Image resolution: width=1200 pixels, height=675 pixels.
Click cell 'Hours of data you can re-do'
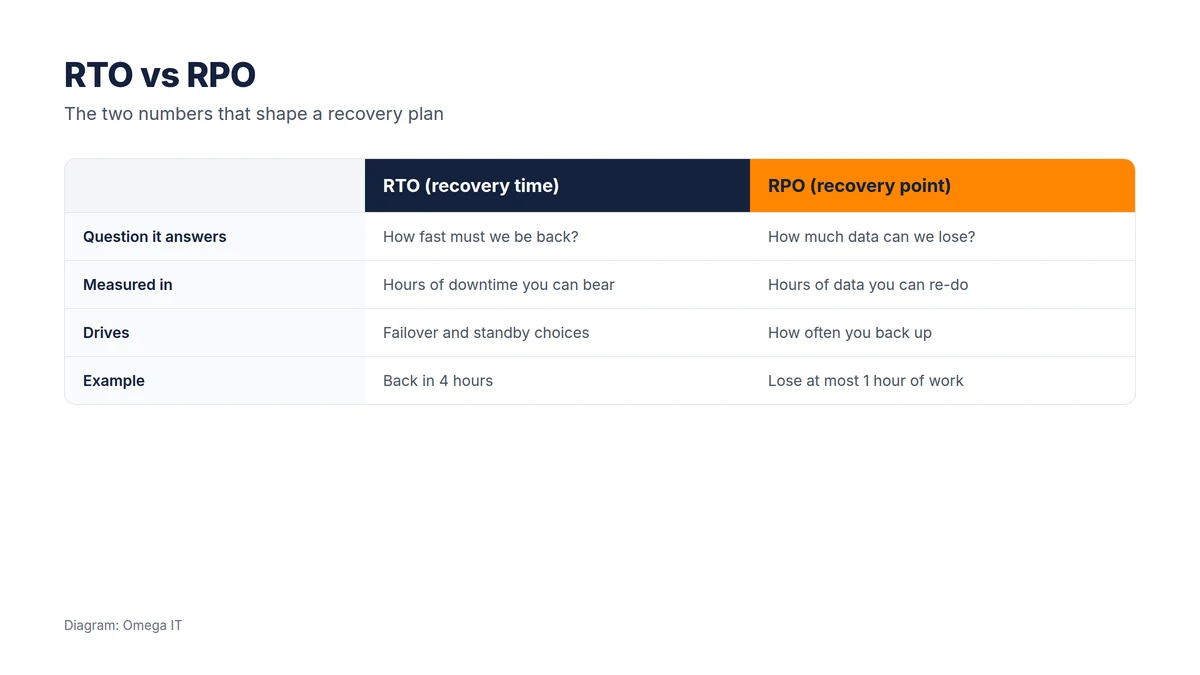pyautogui.click(x=942, y=285)
